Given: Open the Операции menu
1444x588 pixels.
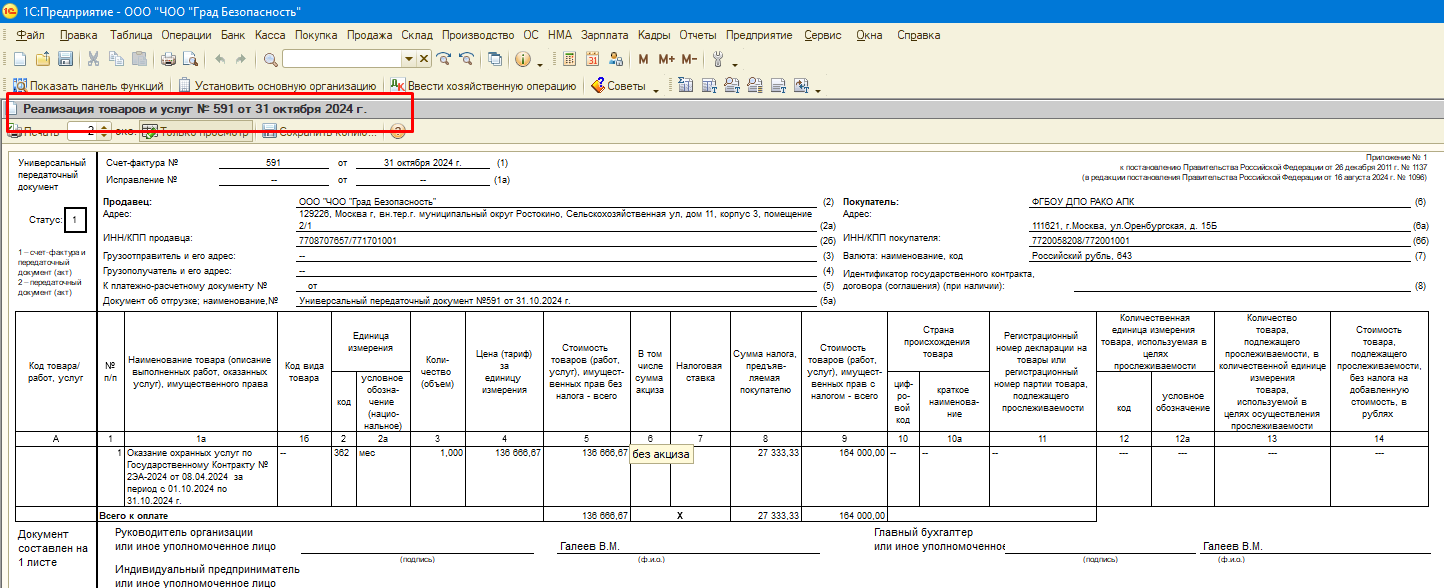Looking at the screenshot, I should [187, 35].
